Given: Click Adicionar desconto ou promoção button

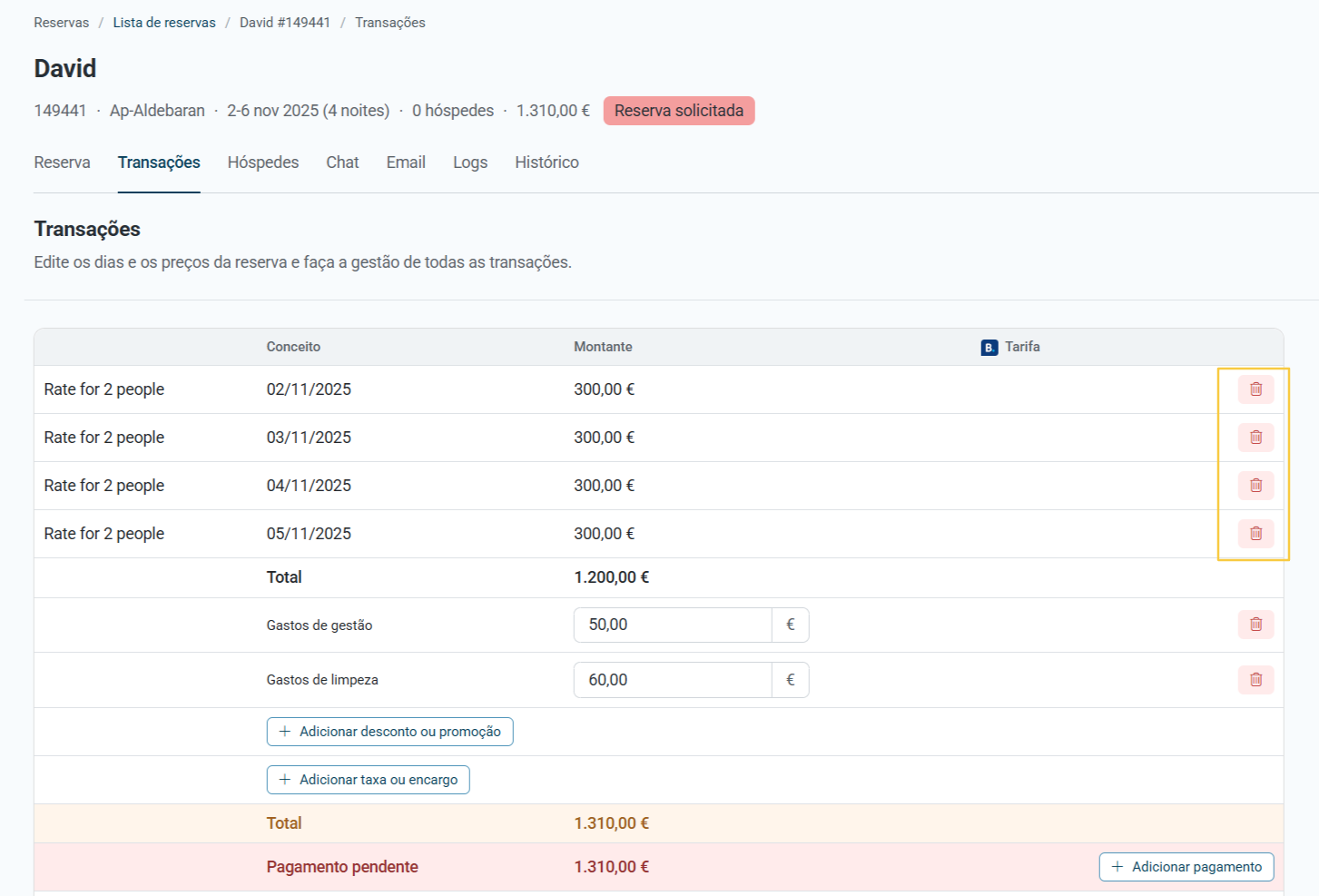Looking at the screenshot, I should pyautogui.click(x=390, y=732).
